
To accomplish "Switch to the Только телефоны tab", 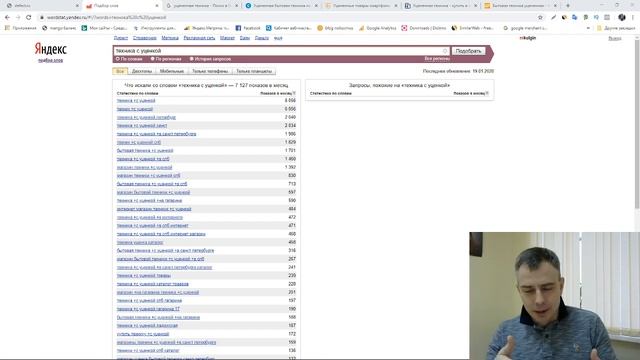I will [210, 71].
